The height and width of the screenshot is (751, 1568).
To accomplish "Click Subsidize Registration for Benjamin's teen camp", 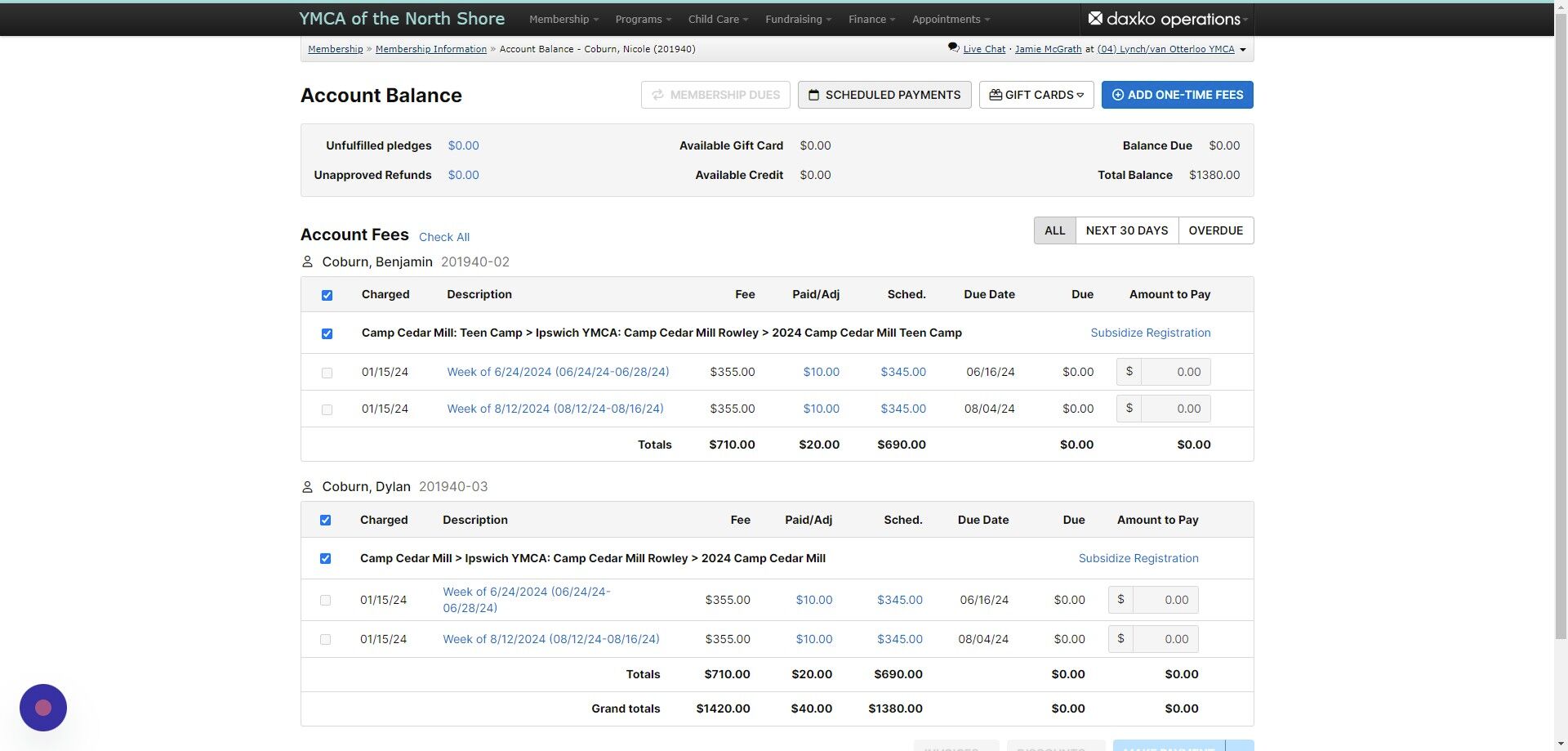I will [x=1151, y=333].
